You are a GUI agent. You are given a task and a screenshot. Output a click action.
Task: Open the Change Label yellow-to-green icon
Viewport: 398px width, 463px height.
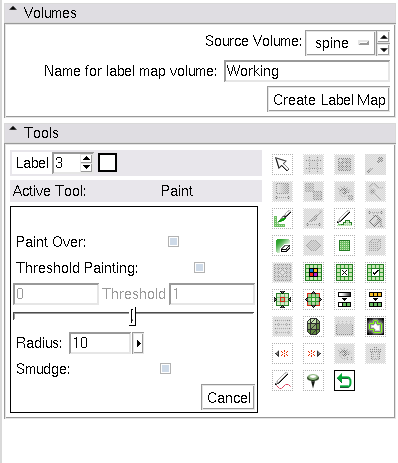click(x=375, y=299)
